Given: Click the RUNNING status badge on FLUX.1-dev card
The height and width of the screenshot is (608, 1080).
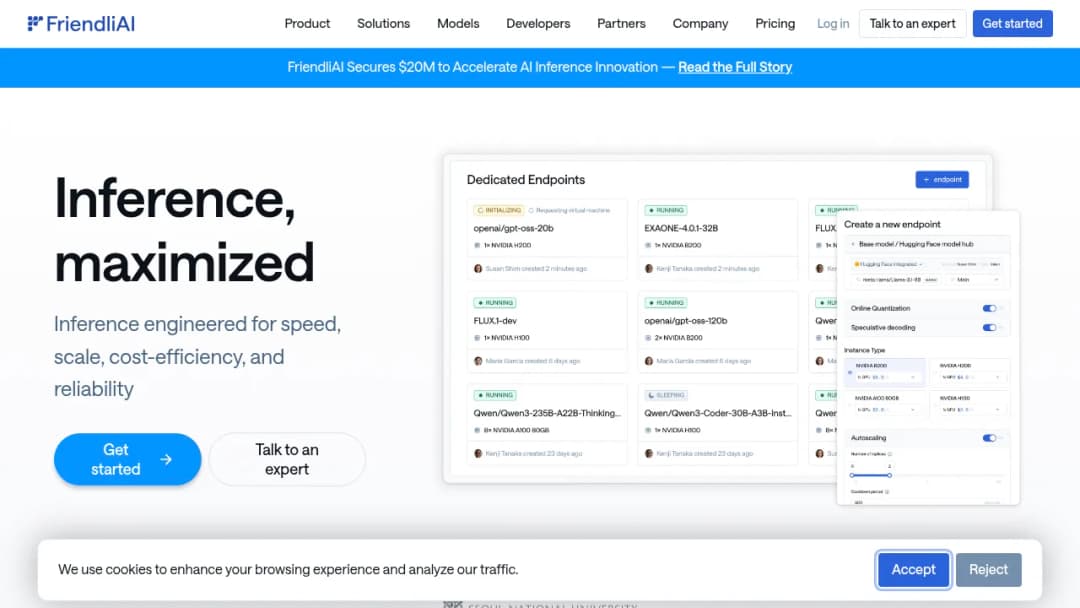Looking at the screenshot, I should point(495,302).
